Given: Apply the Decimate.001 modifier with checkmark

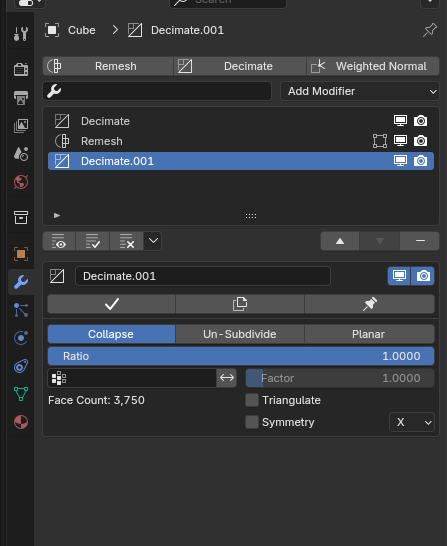Looking at the screenshot, I should point(111,304).
